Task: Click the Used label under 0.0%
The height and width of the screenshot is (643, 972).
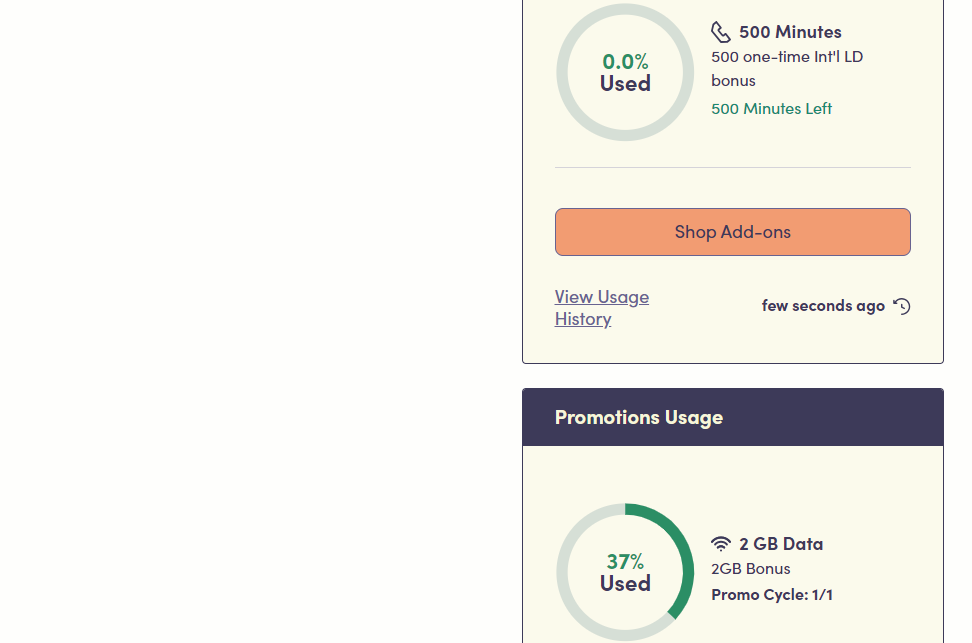Action: pyautogui.click(x=625, y=84)
